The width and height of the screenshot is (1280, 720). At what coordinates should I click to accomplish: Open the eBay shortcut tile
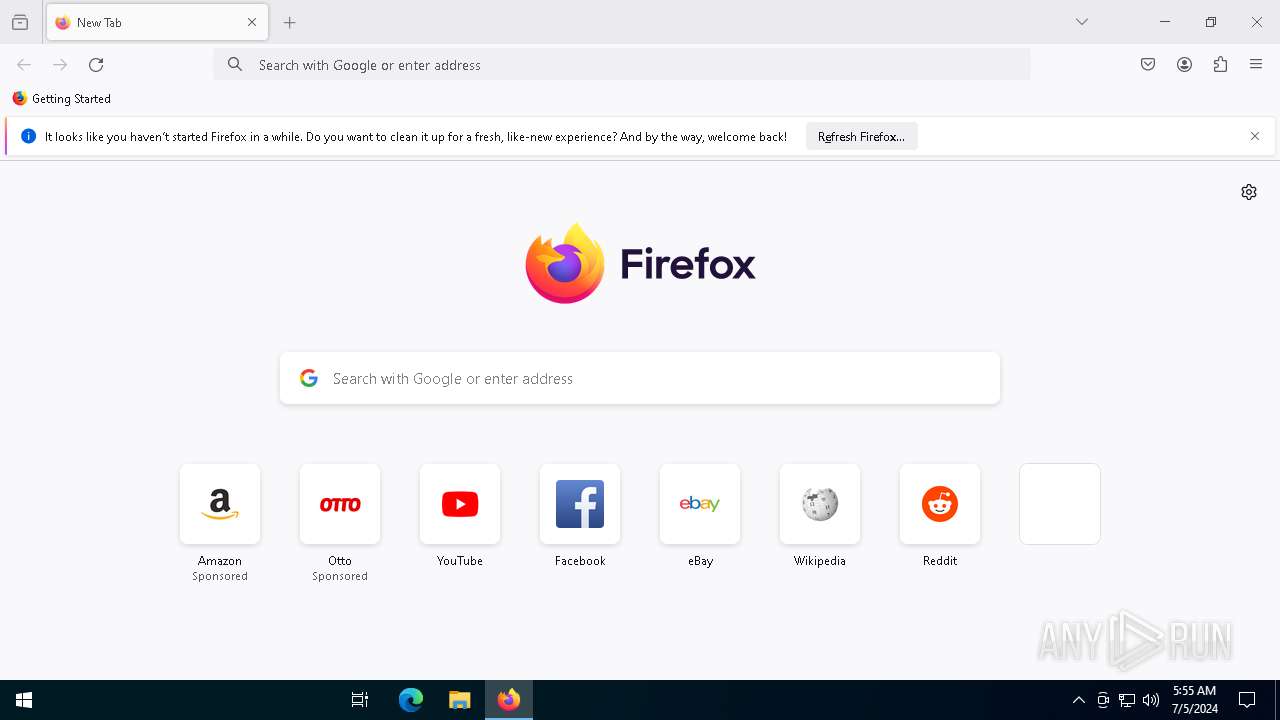click(x=700, y=505)
